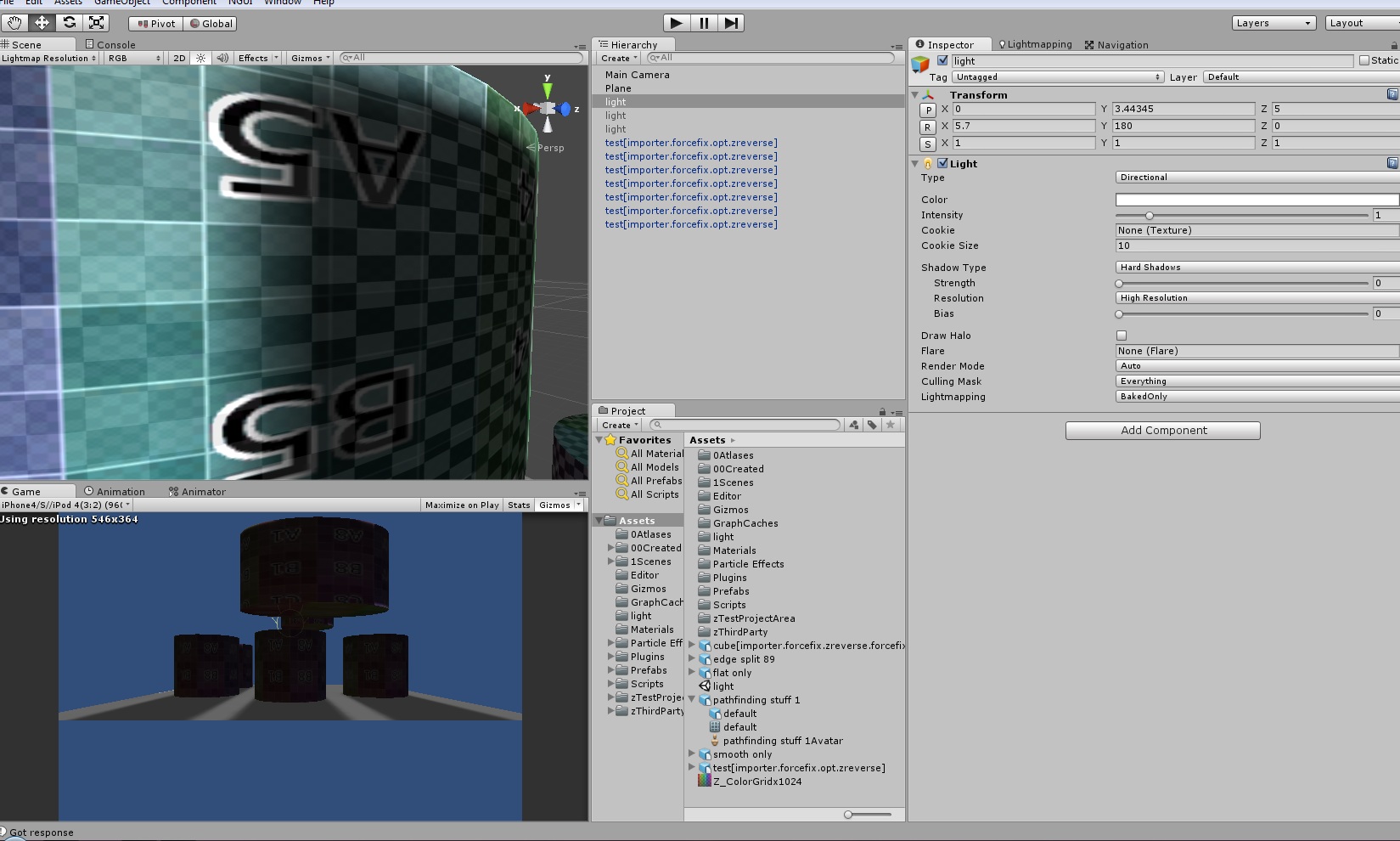Expand pathfinding stuff 1 asset arrow
This screenshot has height=841, width=1400.
point(692,699)
